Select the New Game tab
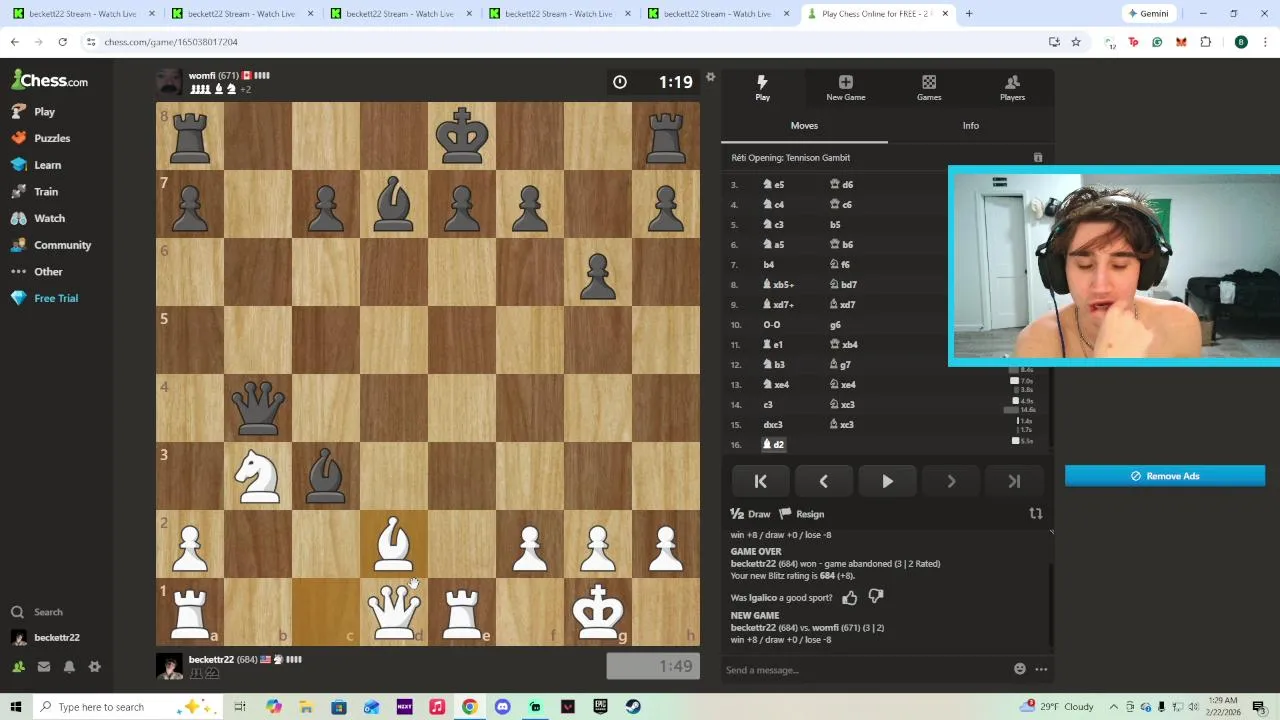 (x=845, y=88)
